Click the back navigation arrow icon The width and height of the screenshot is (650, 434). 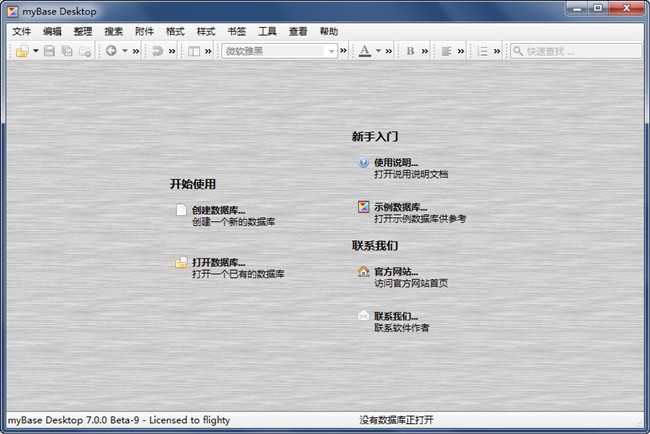[x=111, y=51]
